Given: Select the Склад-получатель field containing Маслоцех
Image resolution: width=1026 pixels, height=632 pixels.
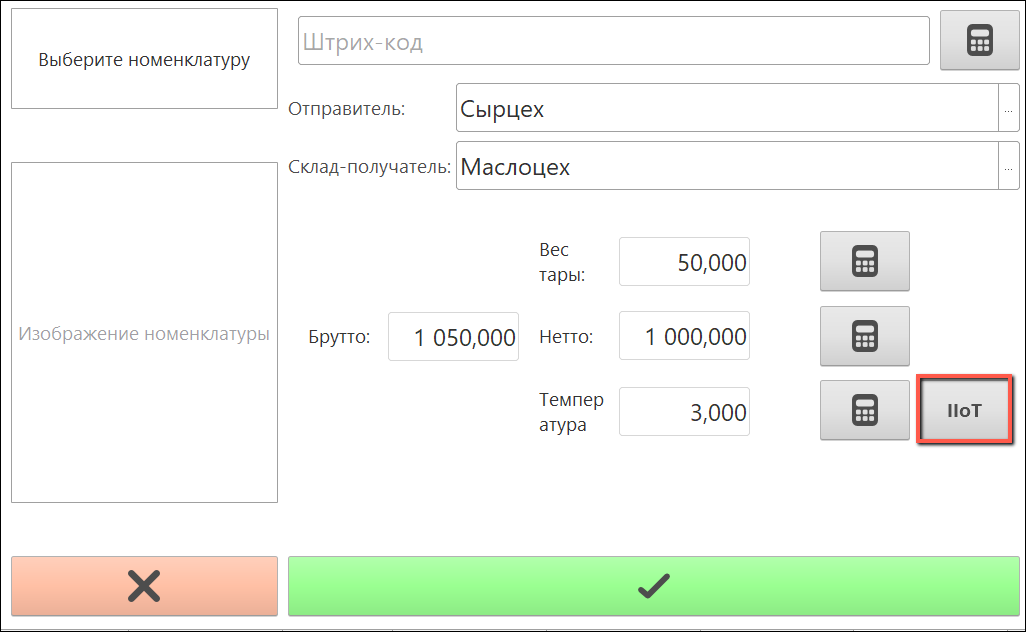Looking at the screenshot, I should (726, 166).
